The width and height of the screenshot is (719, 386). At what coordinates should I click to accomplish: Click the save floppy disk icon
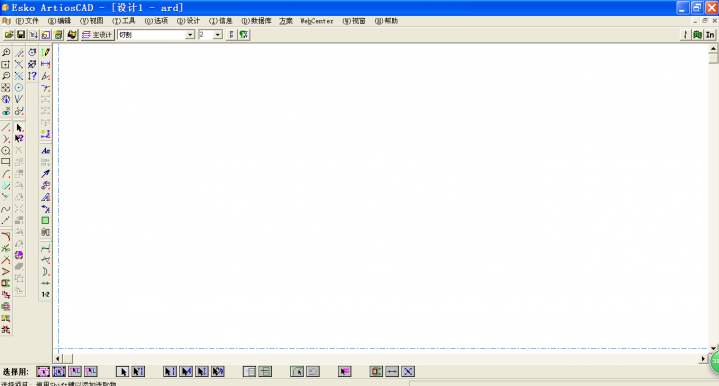(x=21, y=35)
